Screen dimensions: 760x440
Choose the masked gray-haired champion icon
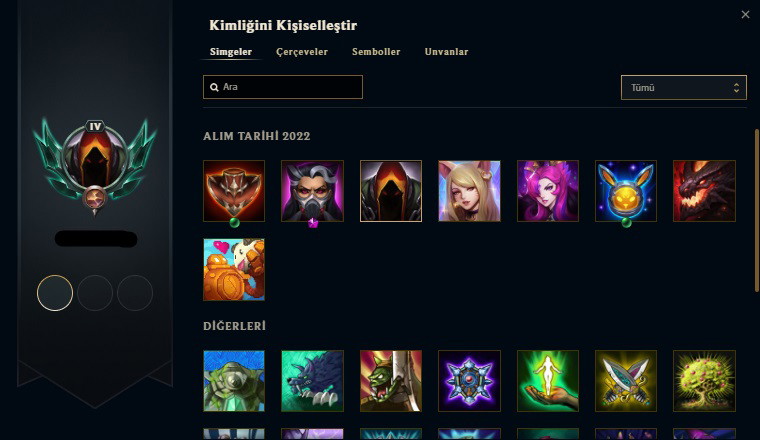click(x=312, y=191)
